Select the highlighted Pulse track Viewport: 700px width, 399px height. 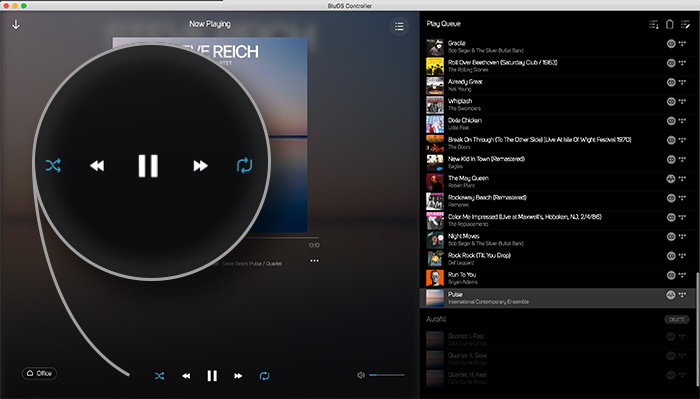pyautogui.click(x=558, y=298)
